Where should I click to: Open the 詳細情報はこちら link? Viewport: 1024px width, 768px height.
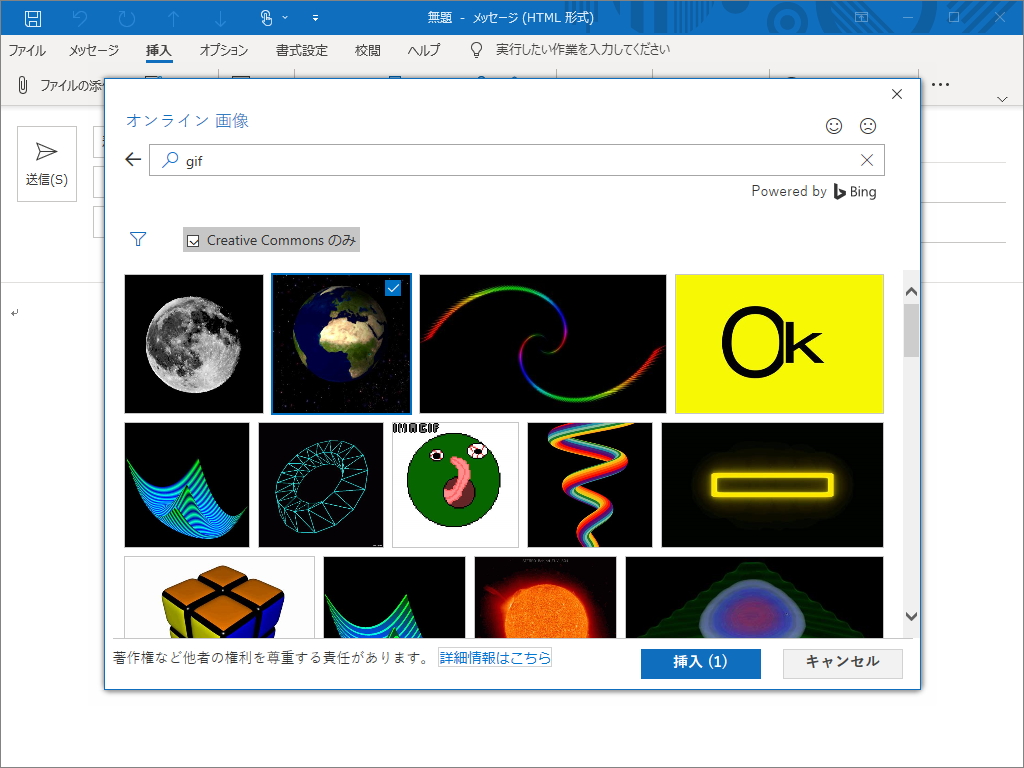click(x=495, y=657)
